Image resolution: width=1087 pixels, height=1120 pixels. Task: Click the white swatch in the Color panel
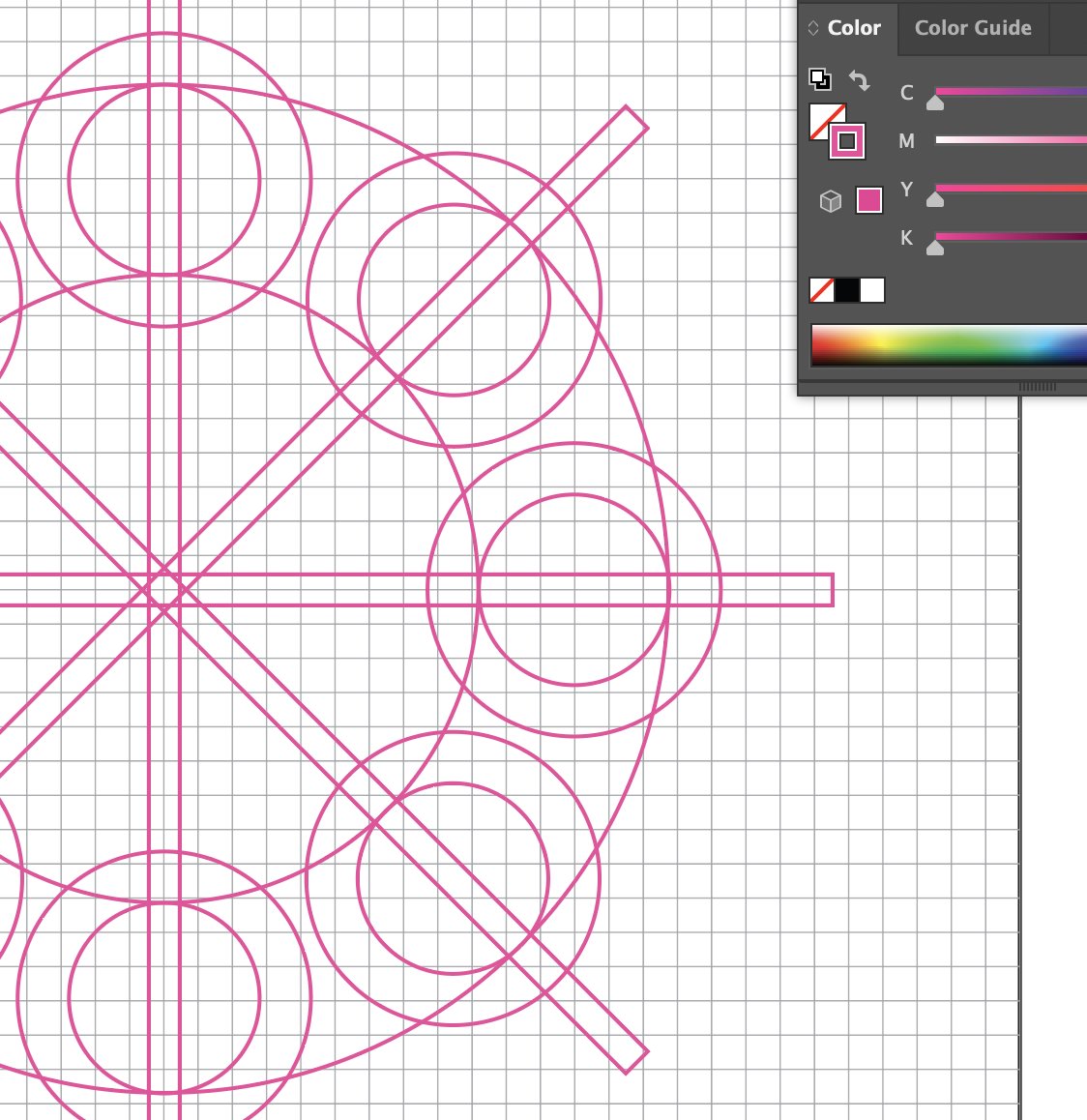[872, 290]
